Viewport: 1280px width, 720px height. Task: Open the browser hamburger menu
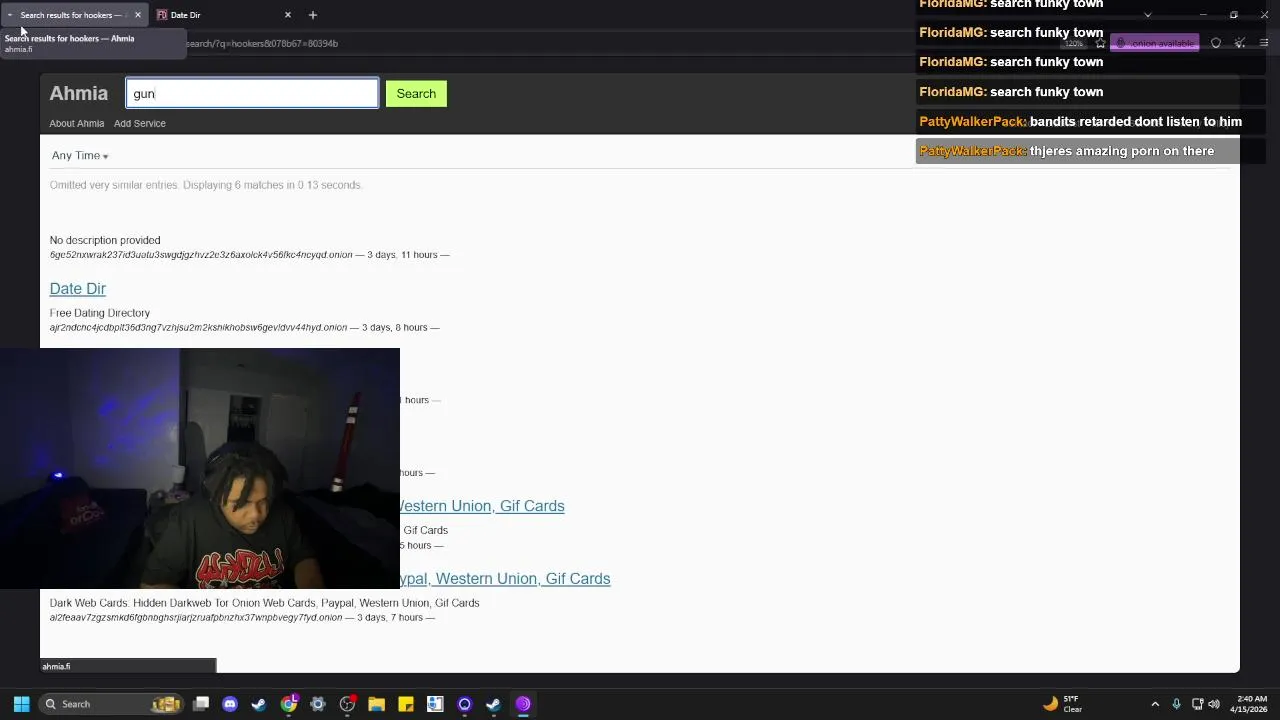(x=1264, y=43)
